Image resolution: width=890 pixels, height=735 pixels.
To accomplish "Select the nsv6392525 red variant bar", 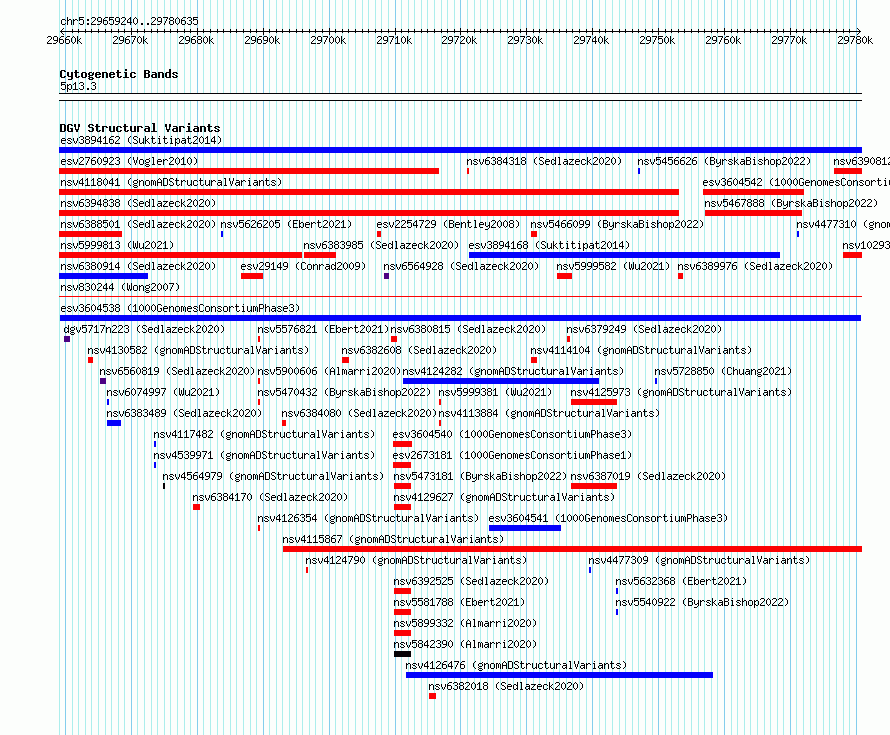I will (402, 591).
